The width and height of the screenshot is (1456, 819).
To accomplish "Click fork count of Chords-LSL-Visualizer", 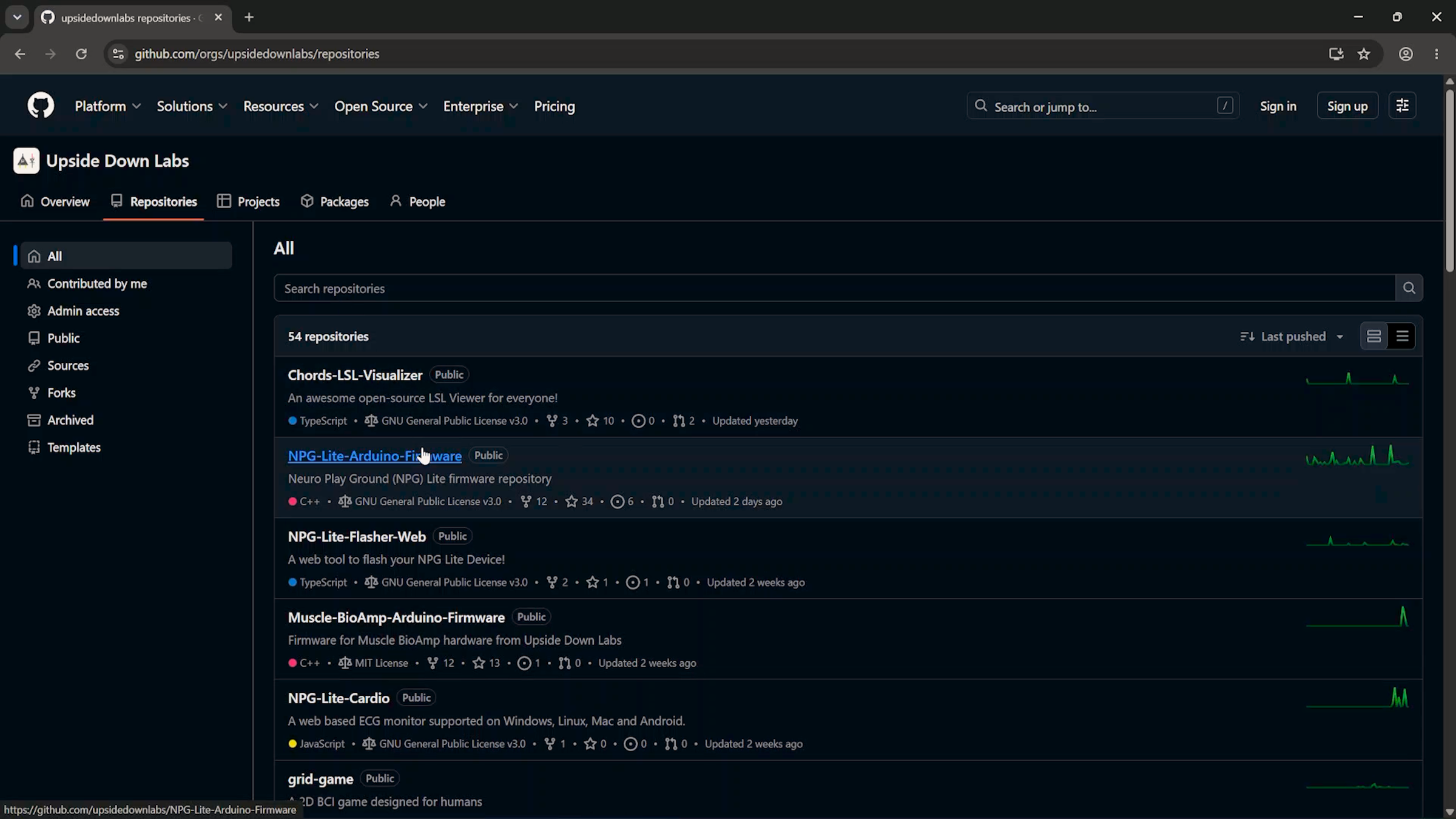I will point(557,421).
